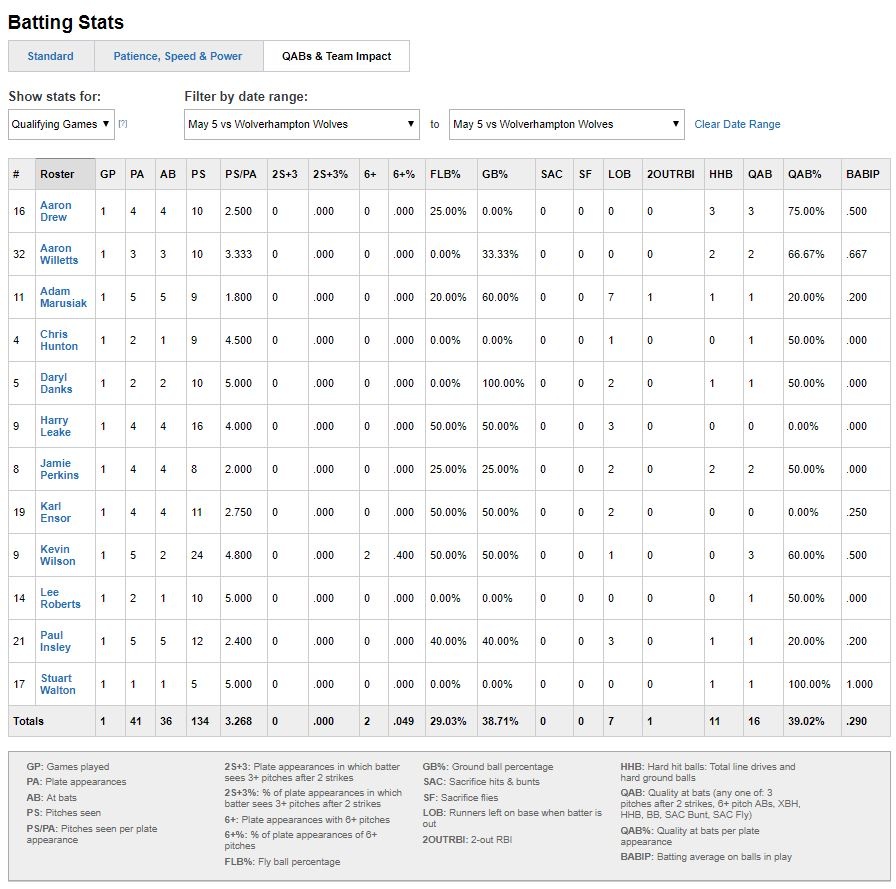896x889 pixels.
Task: Sort by BABIP column header
Action: [866, 174]
